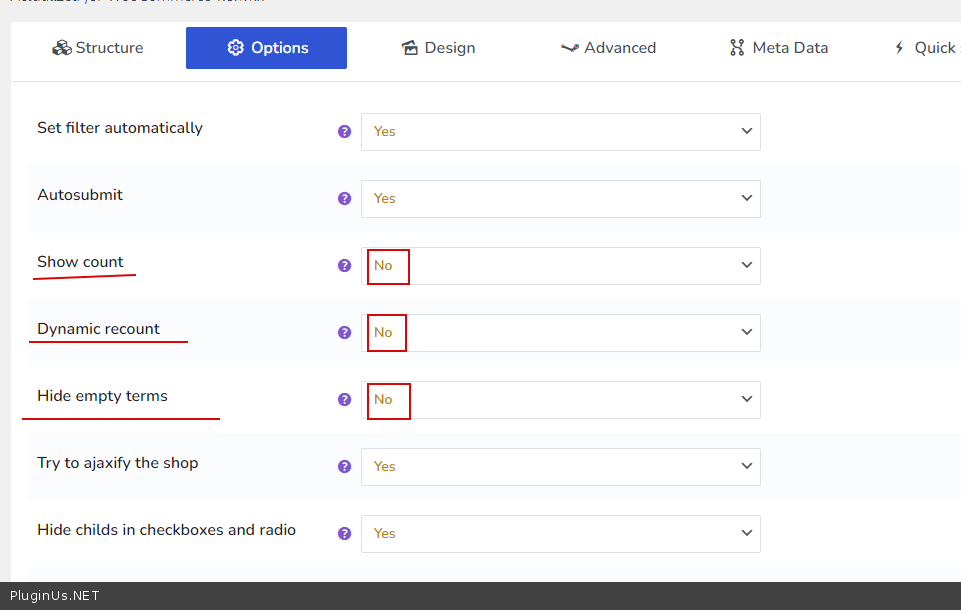
Task: Open the Design tab
Action: (438, 48)
